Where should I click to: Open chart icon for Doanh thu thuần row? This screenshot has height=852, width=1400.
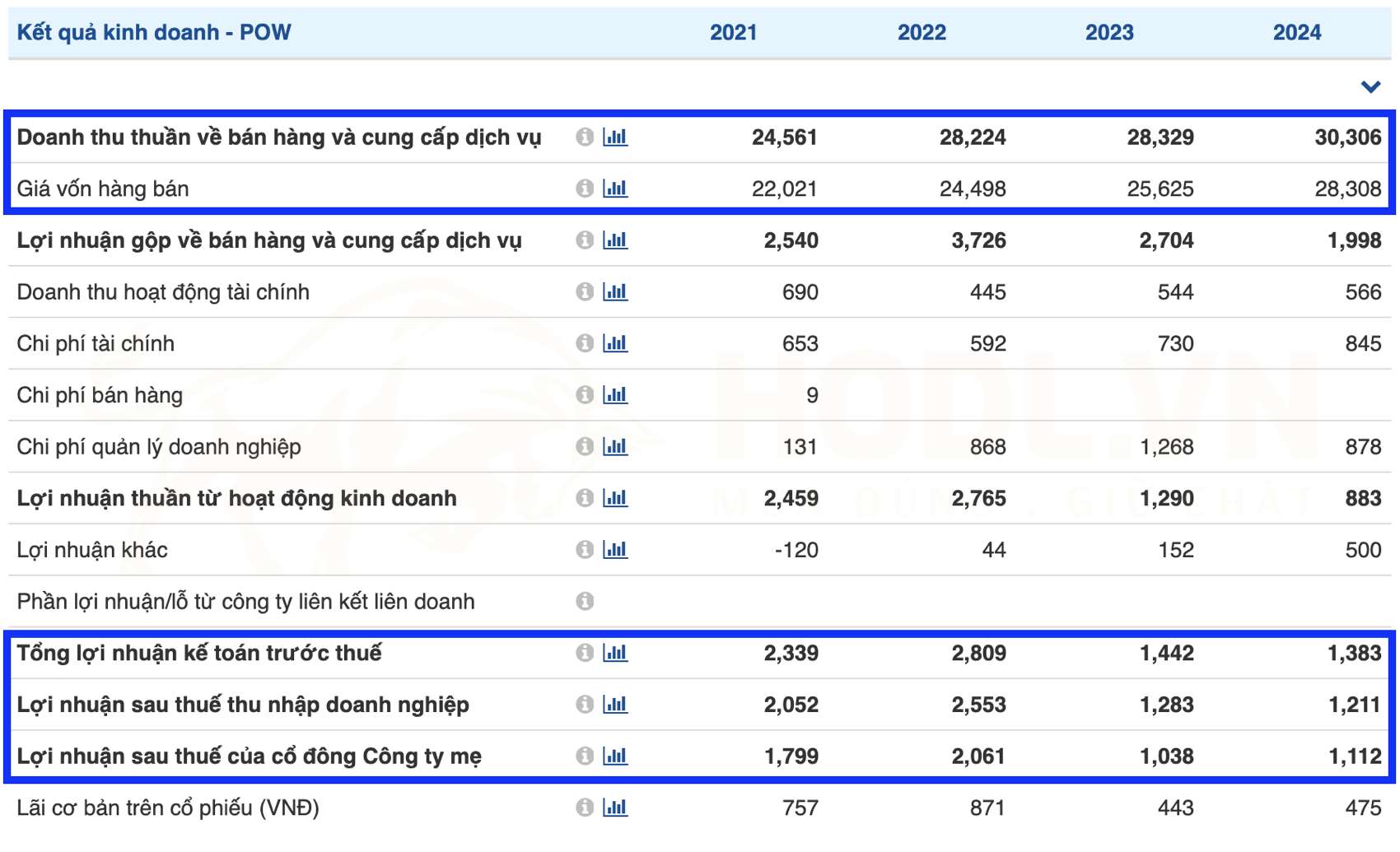pyautogui.click(x=615, y=137)
